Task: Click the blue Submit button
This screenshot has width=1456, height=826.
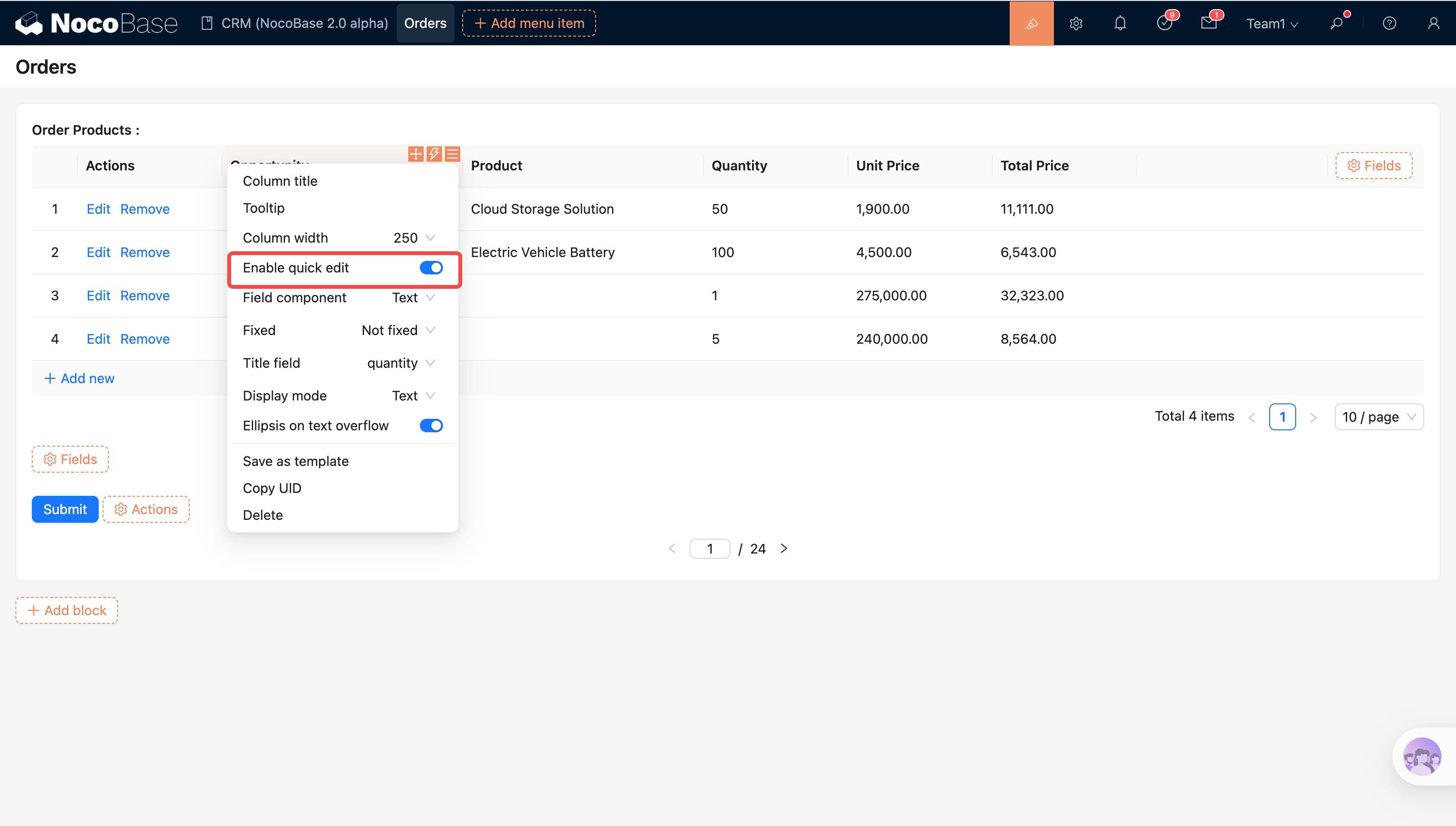Action: (x=65, y=509)
